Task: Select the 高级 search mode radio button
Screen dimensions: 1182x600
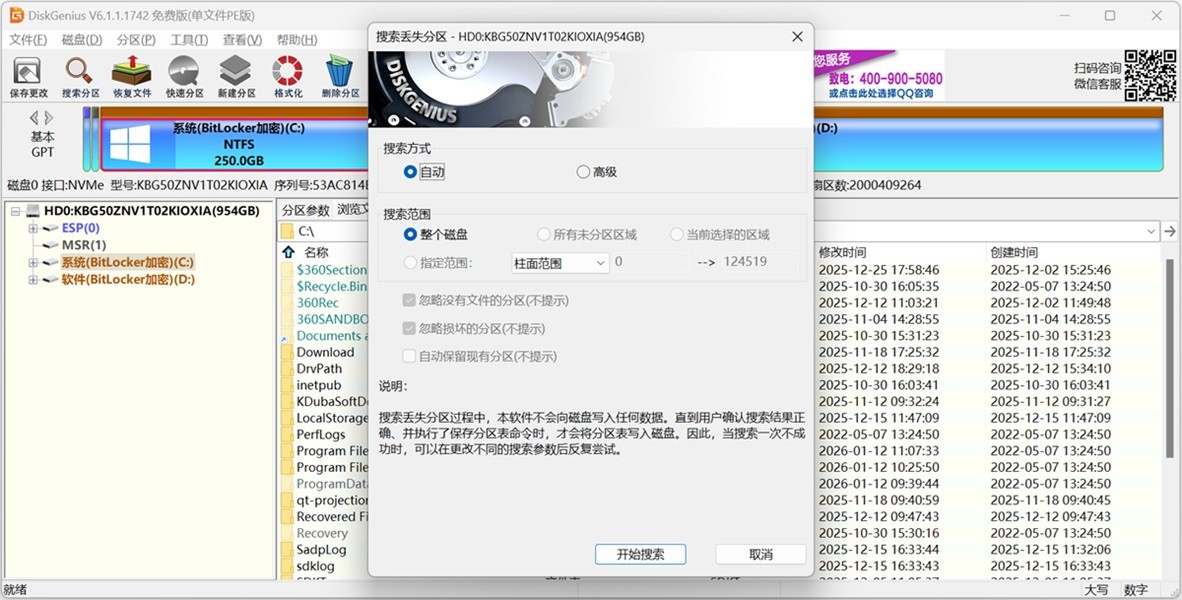Action: [583, 171]
